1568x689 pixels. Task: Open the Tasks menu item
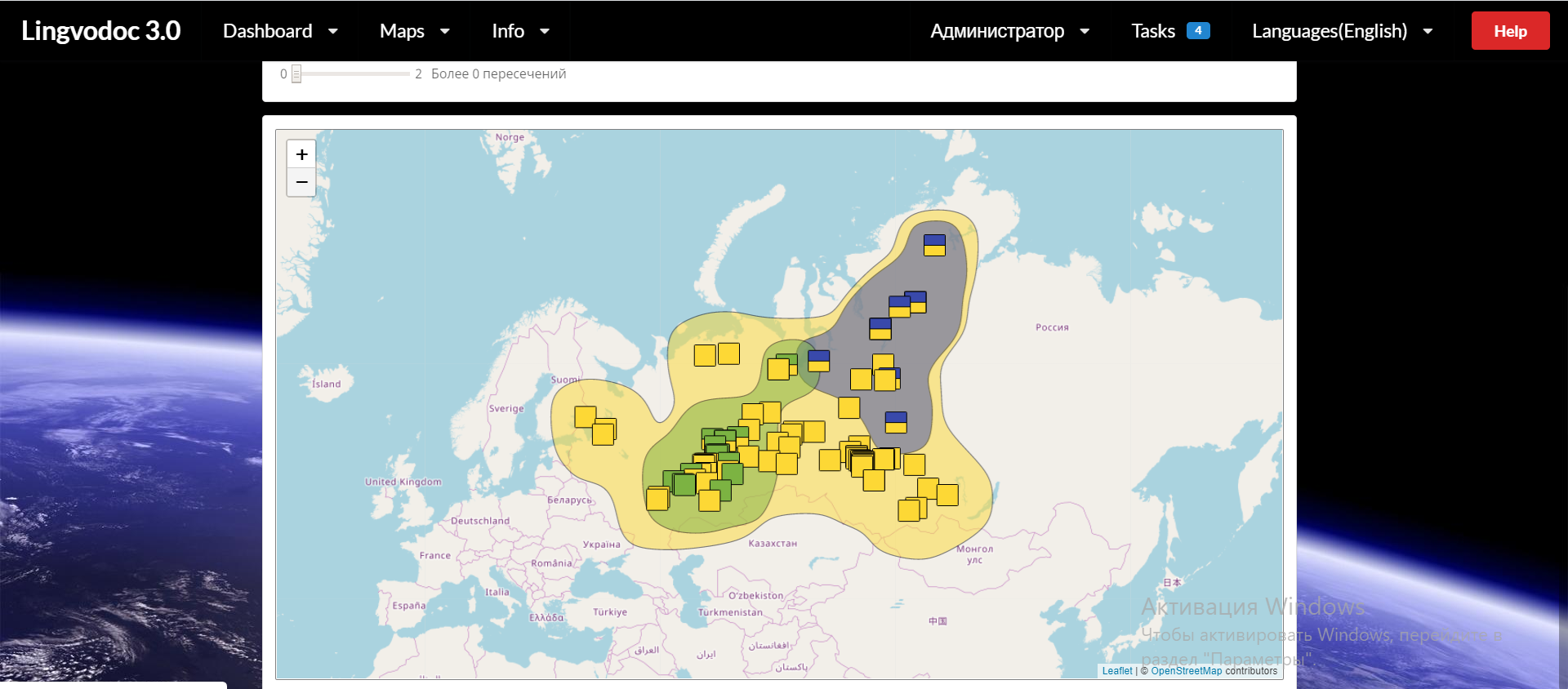[x=1152, y=31]
